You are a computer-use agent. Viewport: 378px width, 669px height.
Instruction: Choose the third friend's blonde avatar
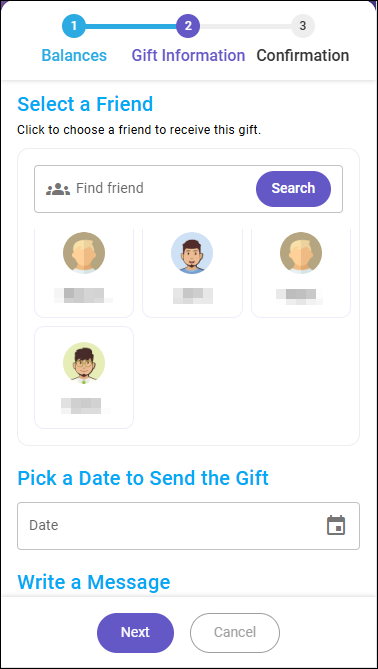301,253
